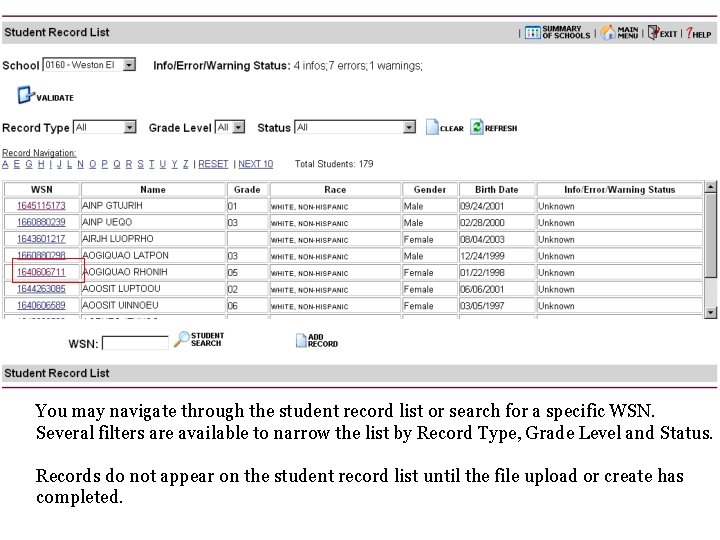Jump to records starting with H

[x=41, y=164]
